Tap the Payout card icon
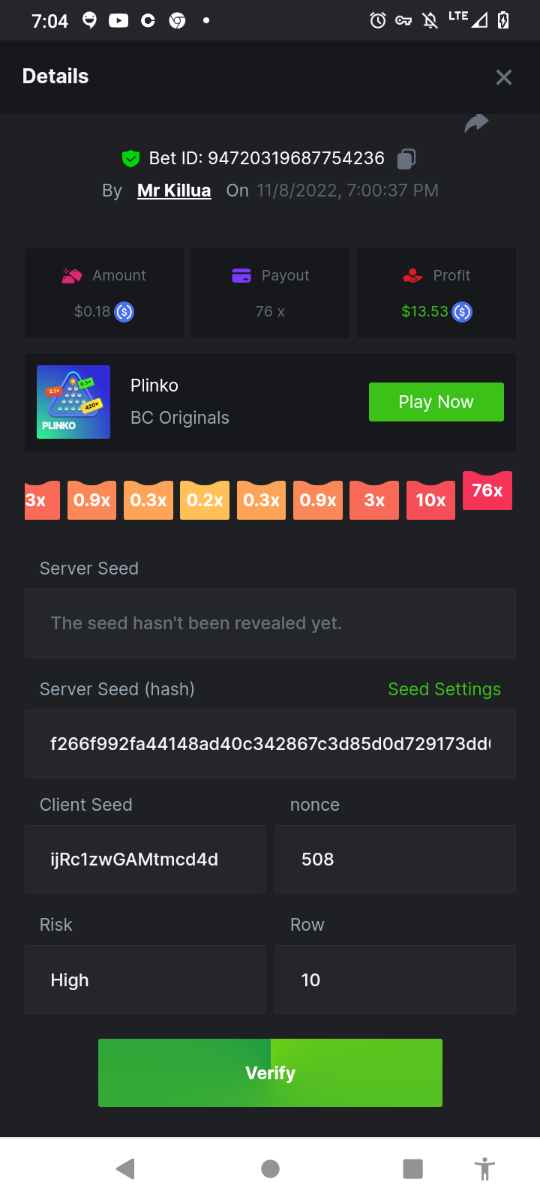Image resolution: width=540 pixels, height=1200 pixels. tap(241, 276)
